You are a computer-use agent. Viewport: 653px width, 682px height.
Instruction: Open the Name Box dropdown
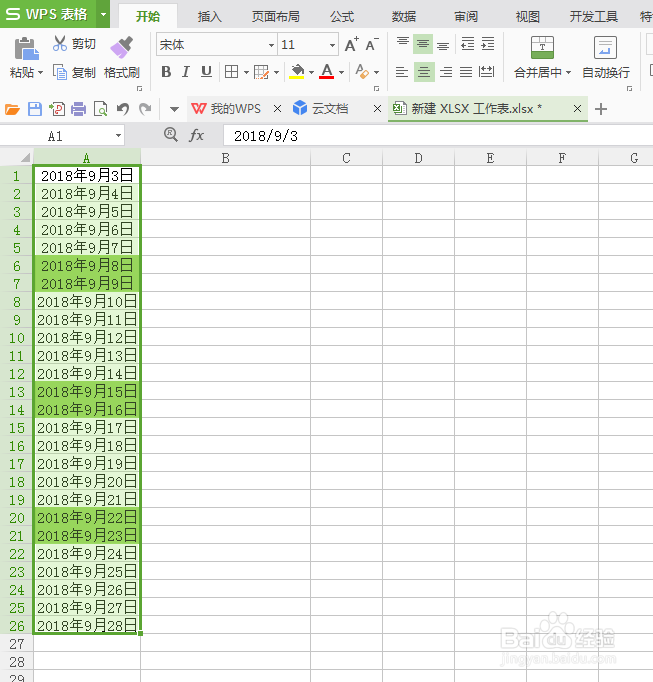(x=118, y=136)
